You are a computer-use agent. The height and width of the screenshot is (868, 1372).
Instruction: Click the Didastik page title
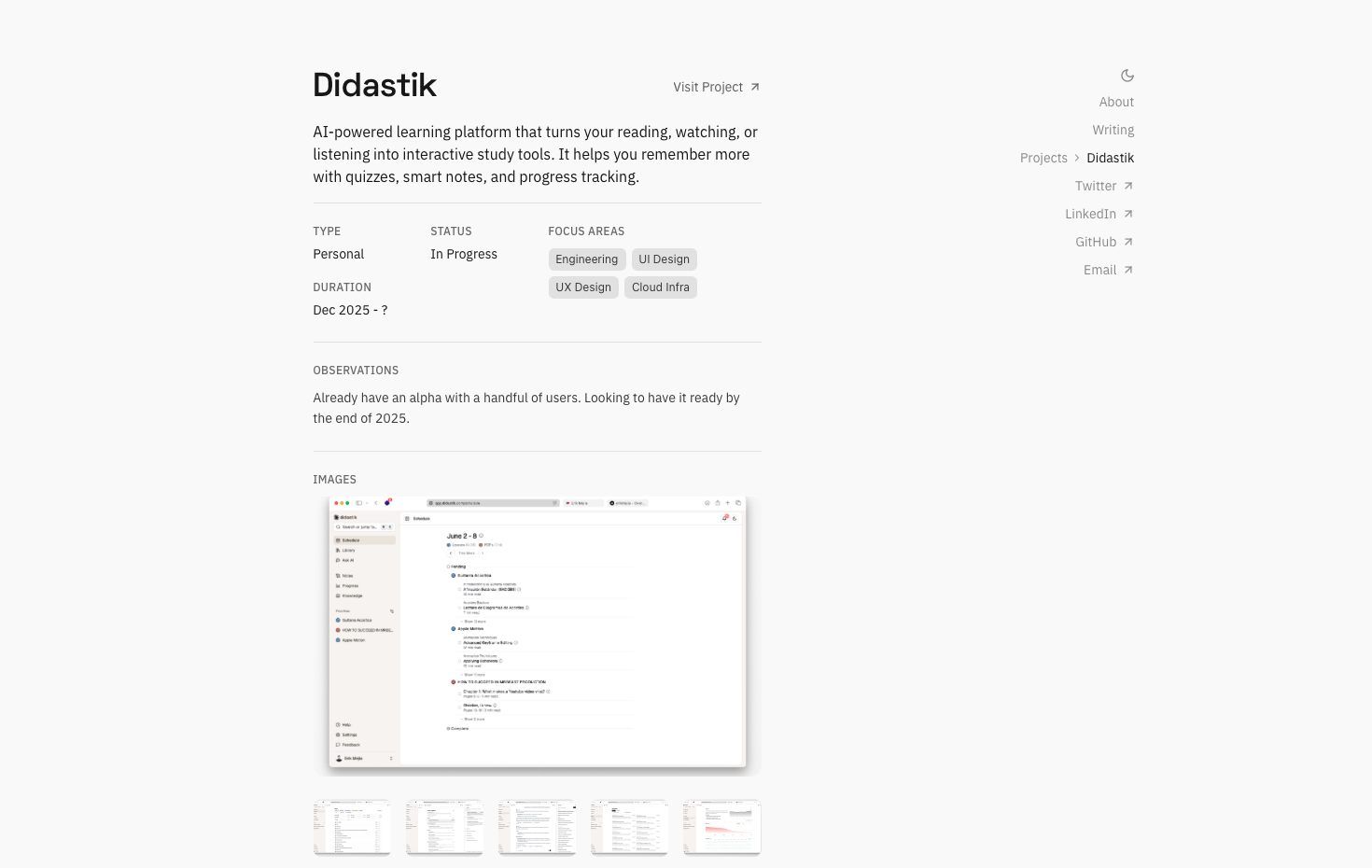(375, 85)
